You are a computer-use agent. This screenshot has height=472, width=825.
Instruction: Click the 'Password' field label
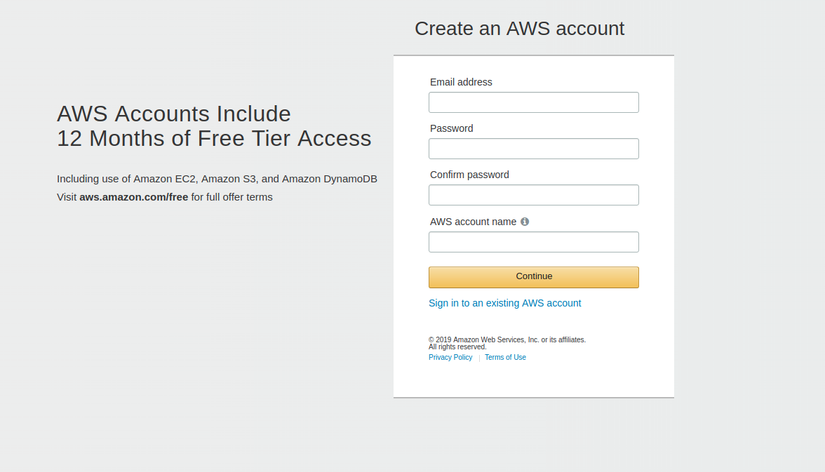click(x=451, y=128)
